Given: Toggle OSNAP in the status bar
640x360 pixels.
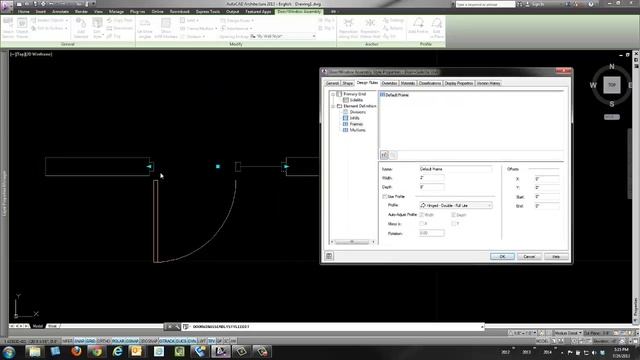Looking at the screenshot, I should click(x=132, y=341).
